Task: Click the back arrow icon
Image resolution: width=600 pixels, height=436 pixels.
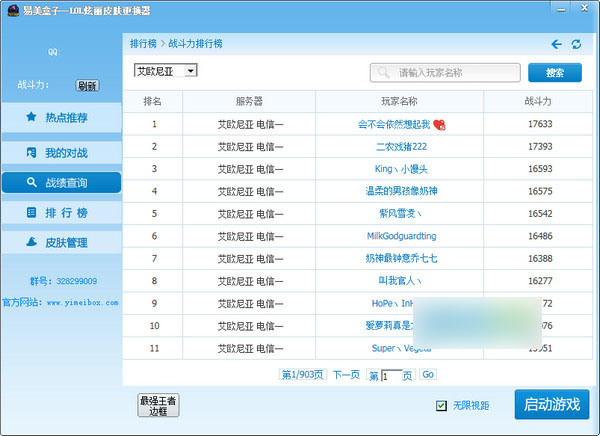Action: (x=556, y=44)
